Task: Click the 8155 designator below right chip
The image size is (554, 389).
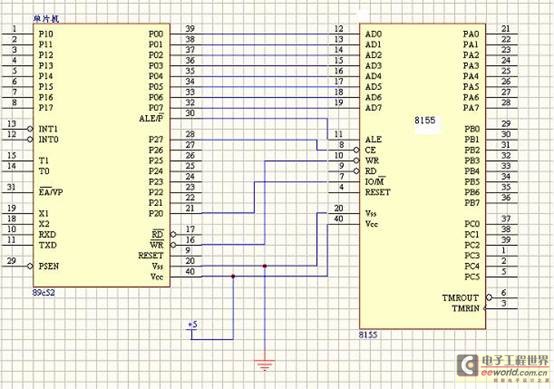Action: 368,335
